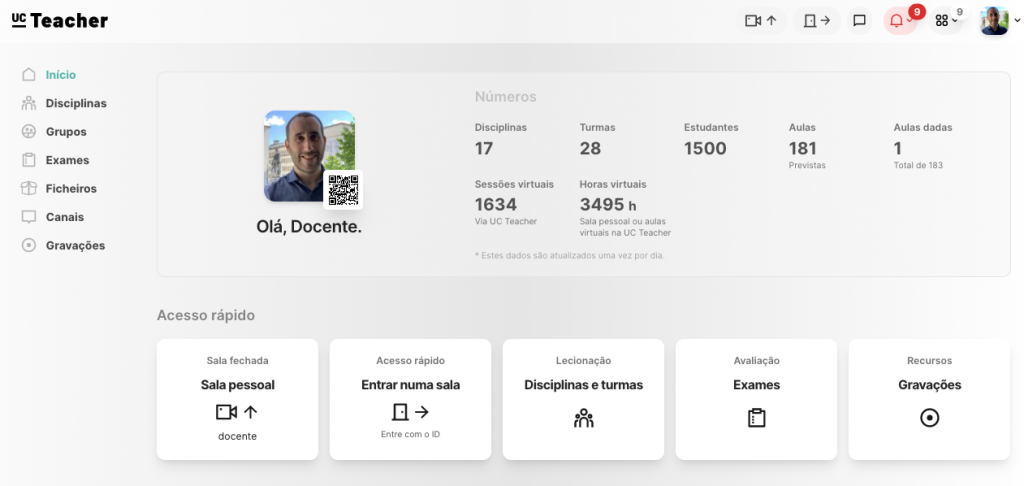
Task: Click the notification badge showing 9
Action: point(918,11)
